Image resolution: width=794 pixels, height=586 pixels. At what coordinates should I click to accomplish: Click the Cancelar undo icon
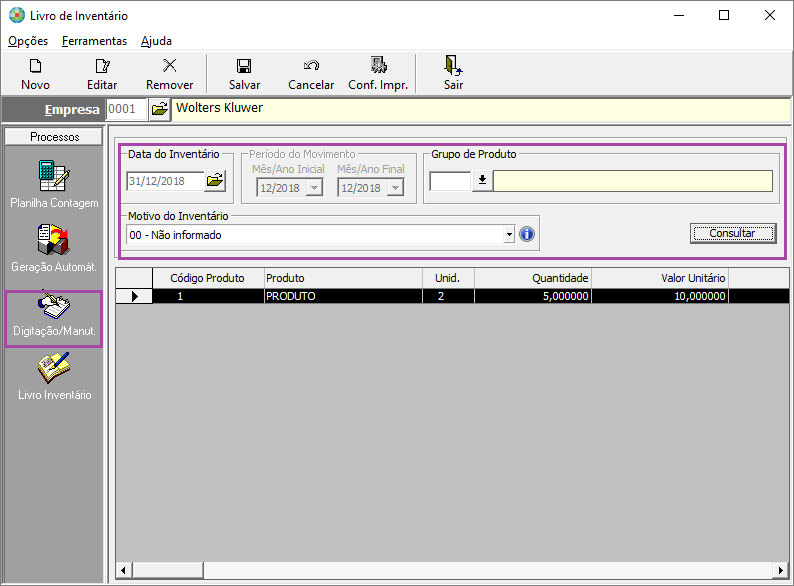tap(311, 66)
